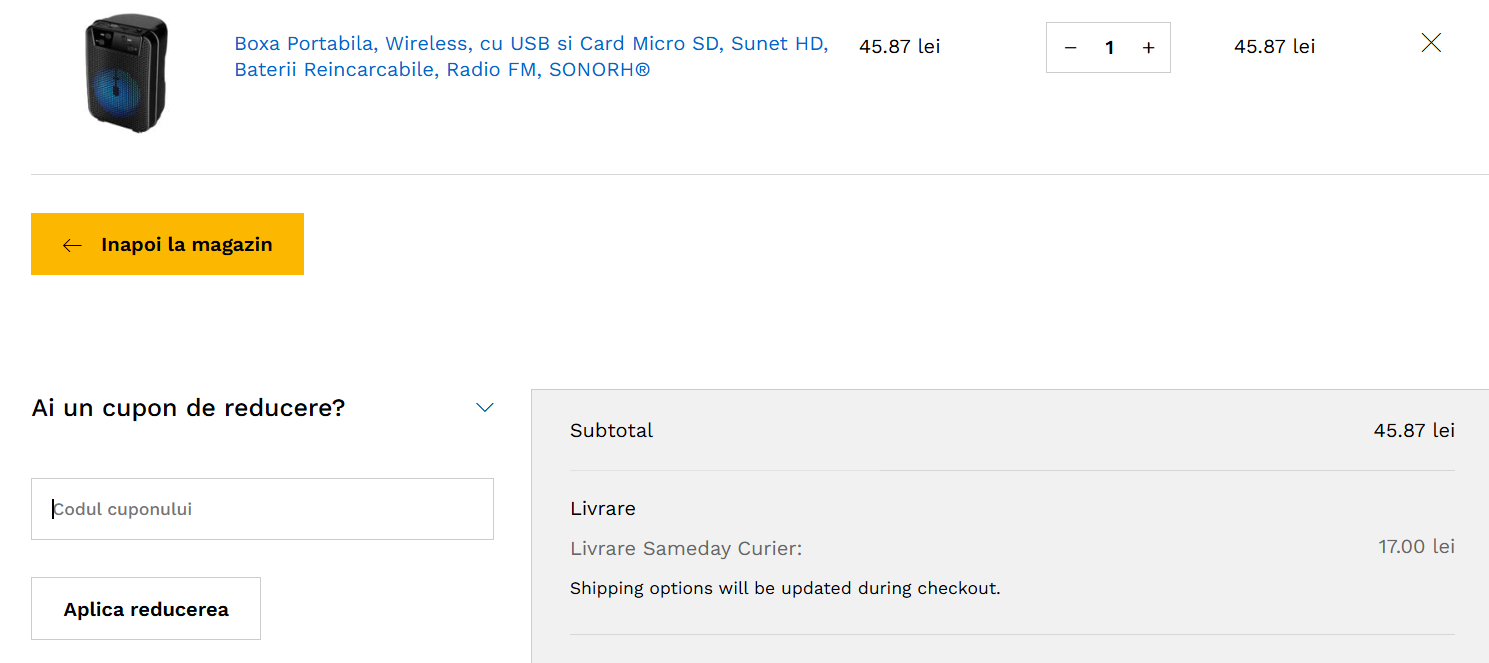Click the line total next to the remove icon
Image resolution: width=1489 pixels, height=663 pixels.
[1274, 47]
